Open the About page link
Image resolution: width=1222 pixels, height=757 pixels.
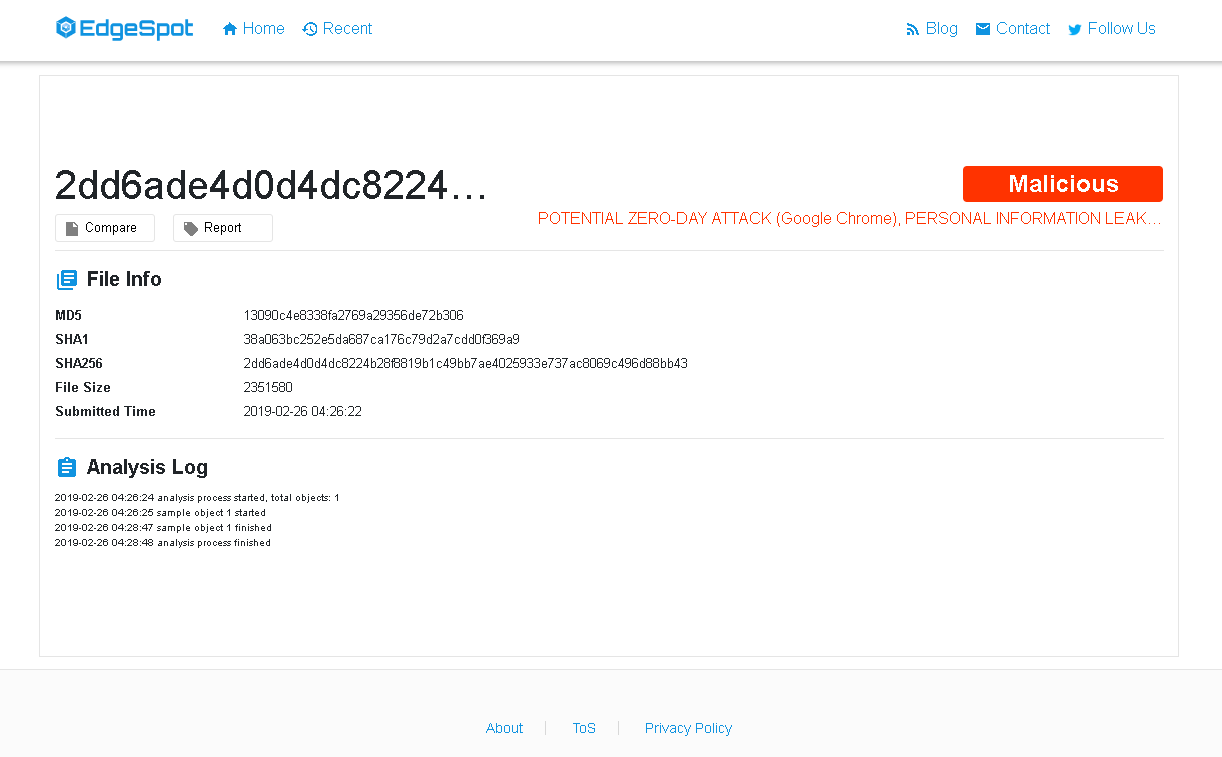[x=504, y=728]
